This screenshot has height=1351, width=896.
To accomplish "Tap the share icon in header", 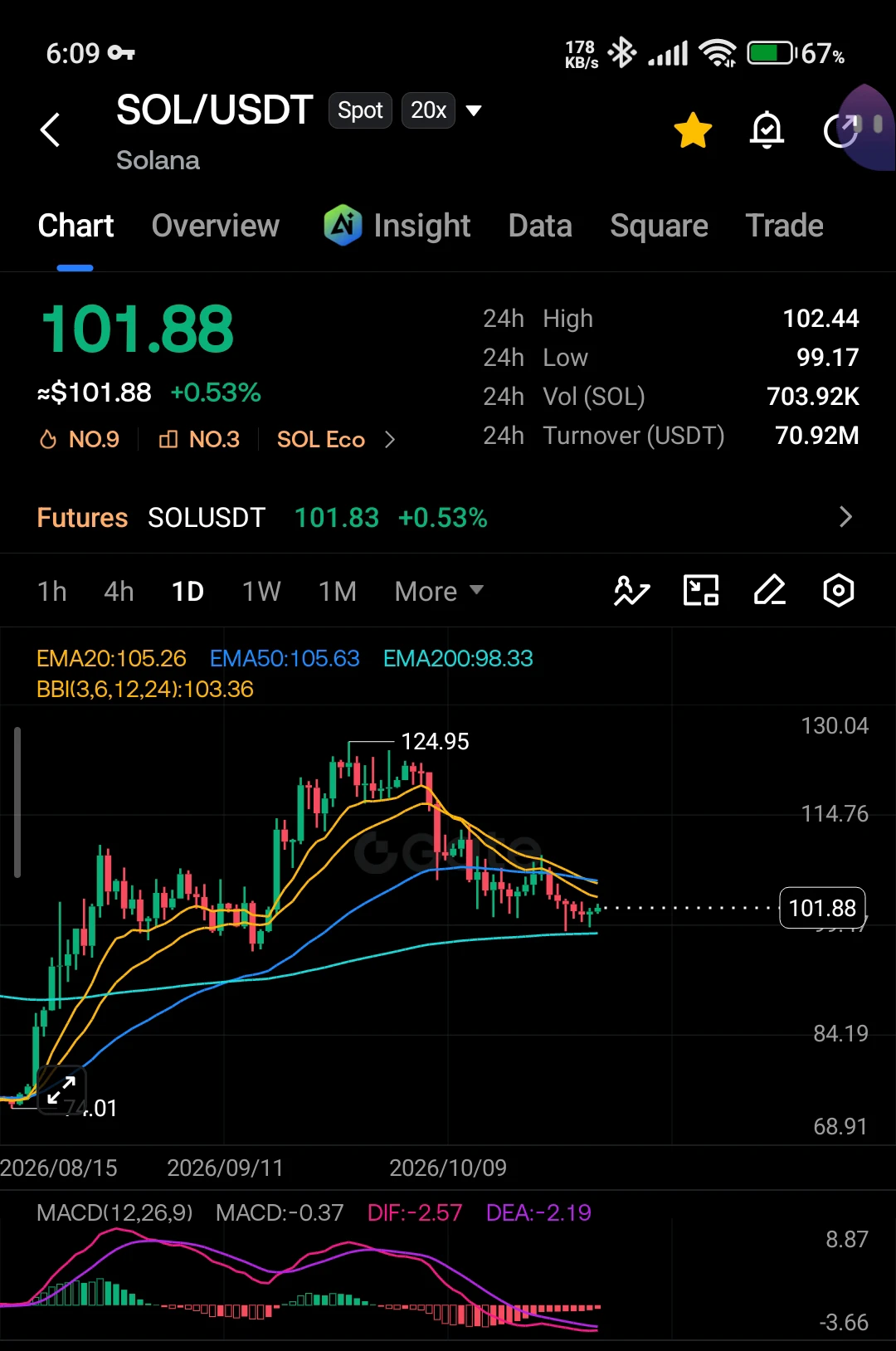I will pos(841,130).
